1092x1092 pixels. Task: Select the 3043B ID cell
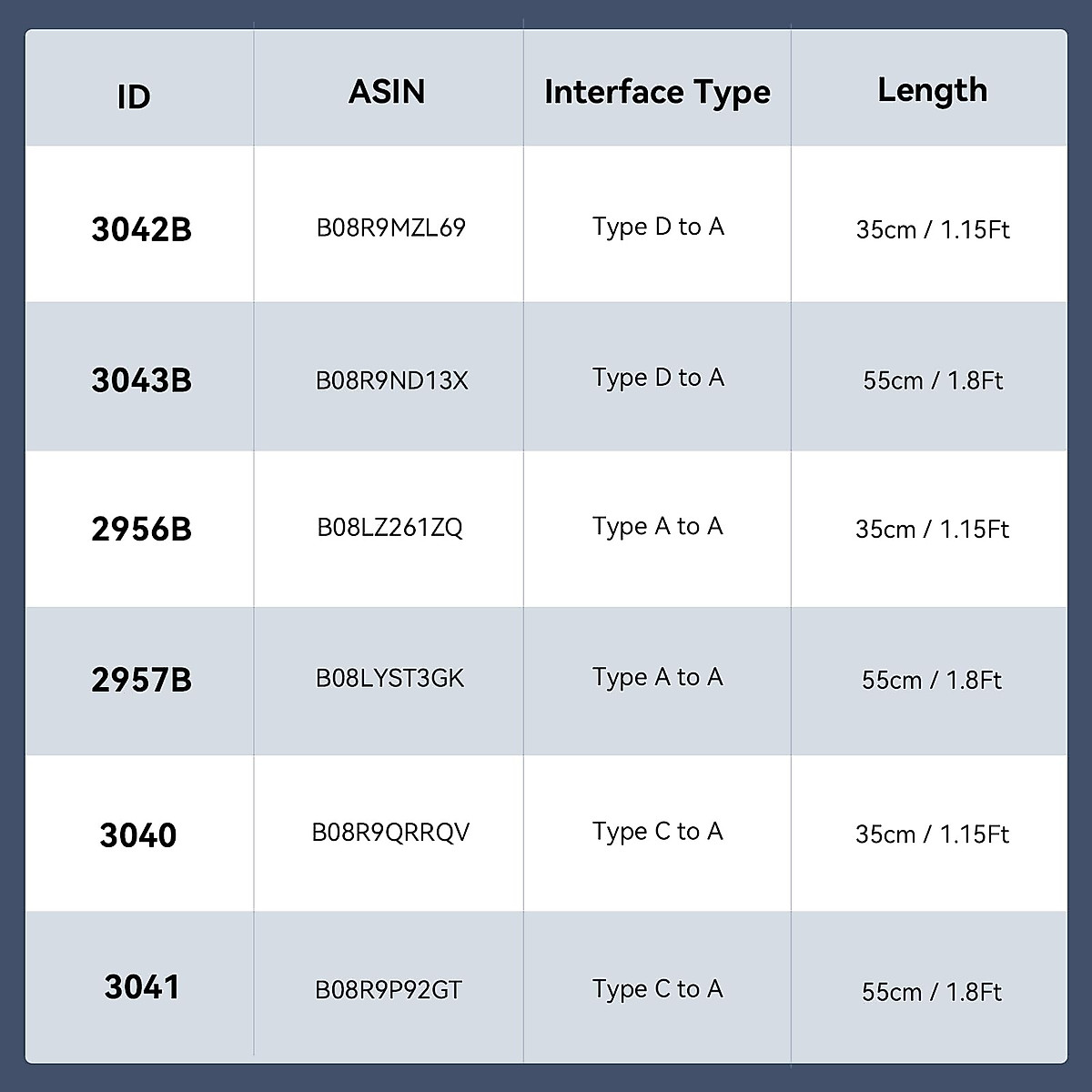click(x=141, y=380)
